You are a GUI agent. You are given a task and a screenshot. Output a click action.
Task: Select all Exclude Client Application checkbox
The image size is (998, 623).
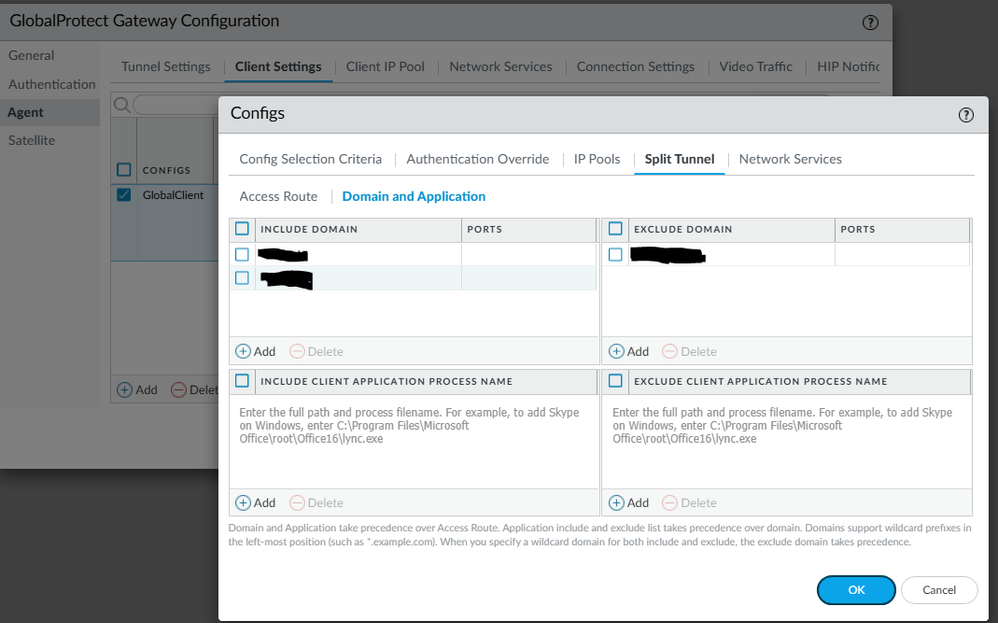[616, 381]
